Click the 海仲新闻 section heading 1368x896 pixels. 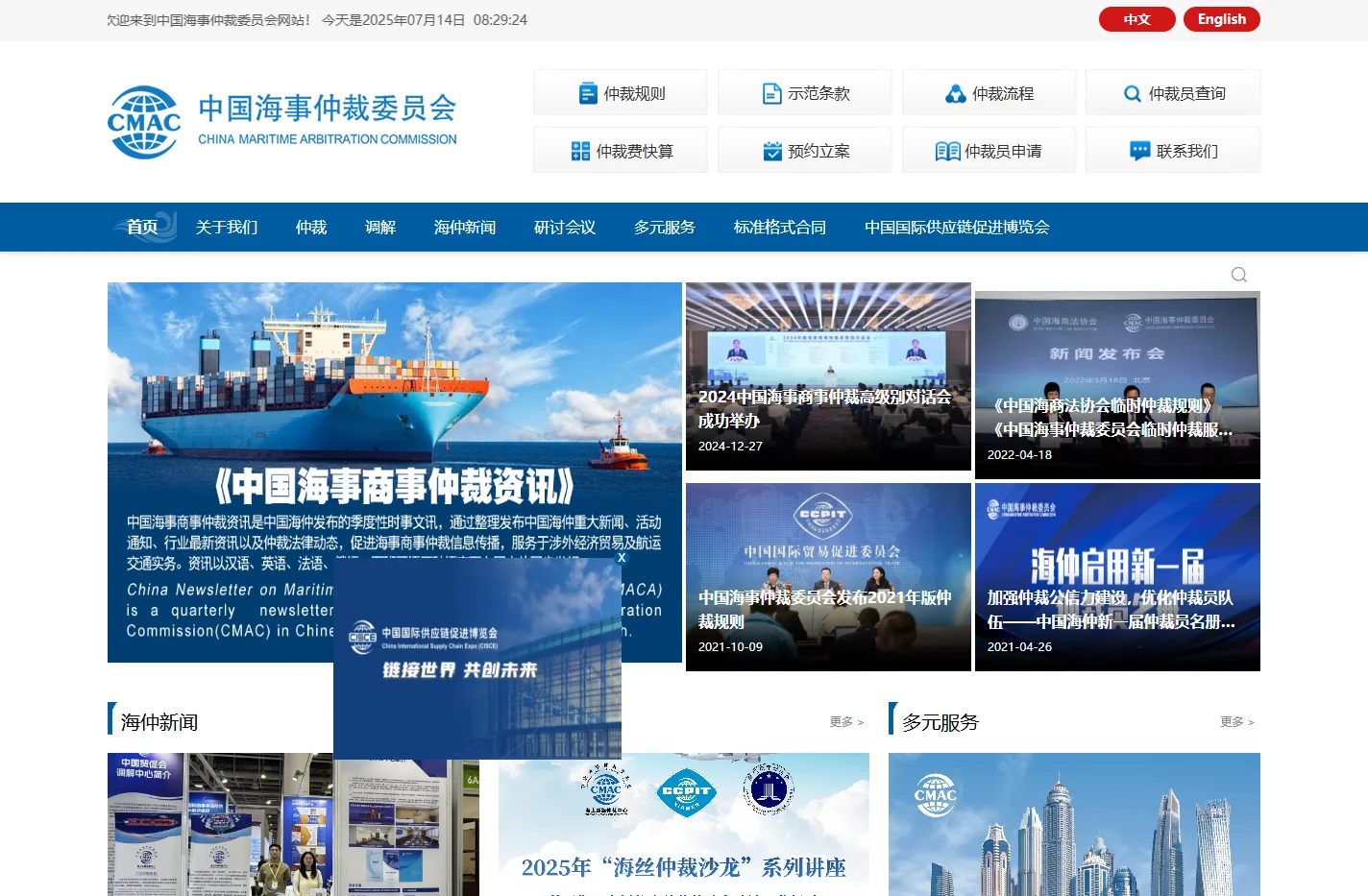click(159, 721)
